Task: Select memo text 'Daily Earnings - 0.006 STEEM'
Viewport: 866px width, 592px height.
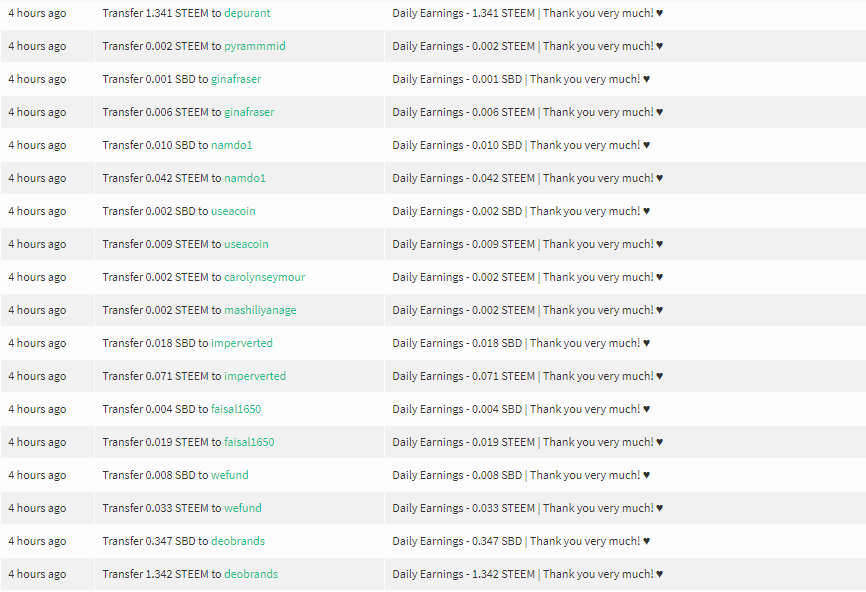Action: click(x=463, y=112)
